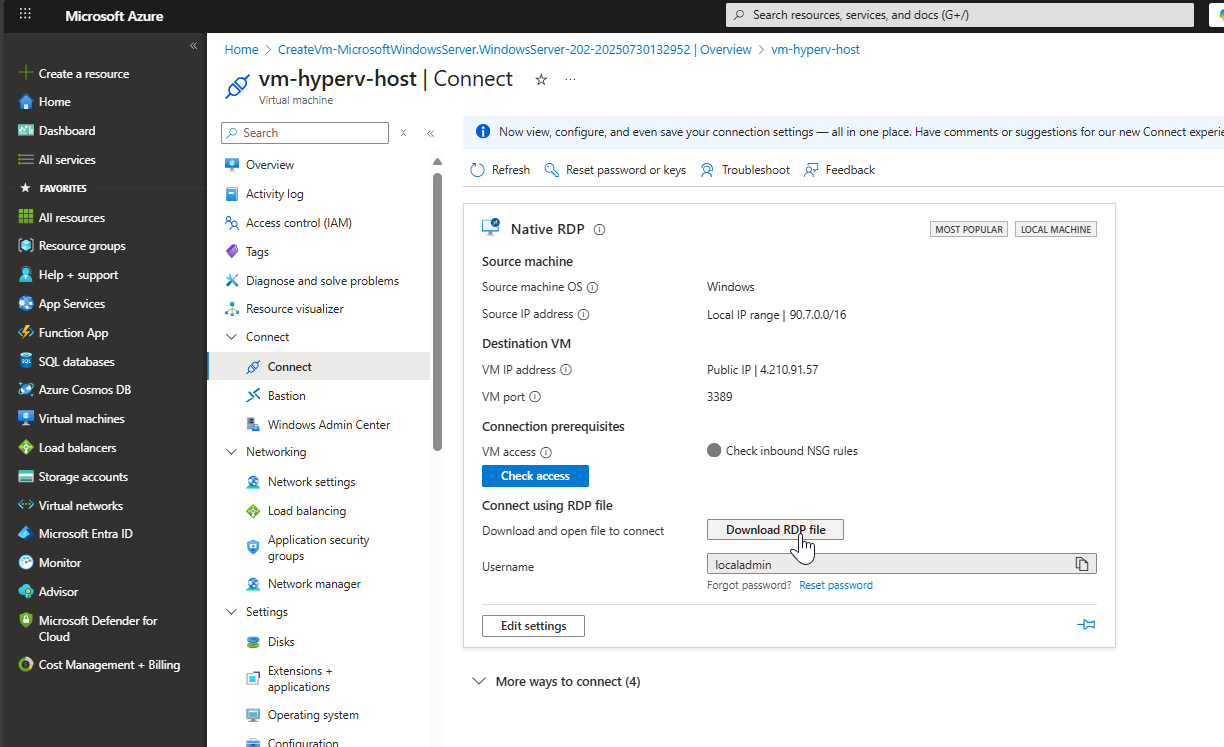
Task: Open Advisor from favorites
Action: pyautogui.click(x=58, y=592)
